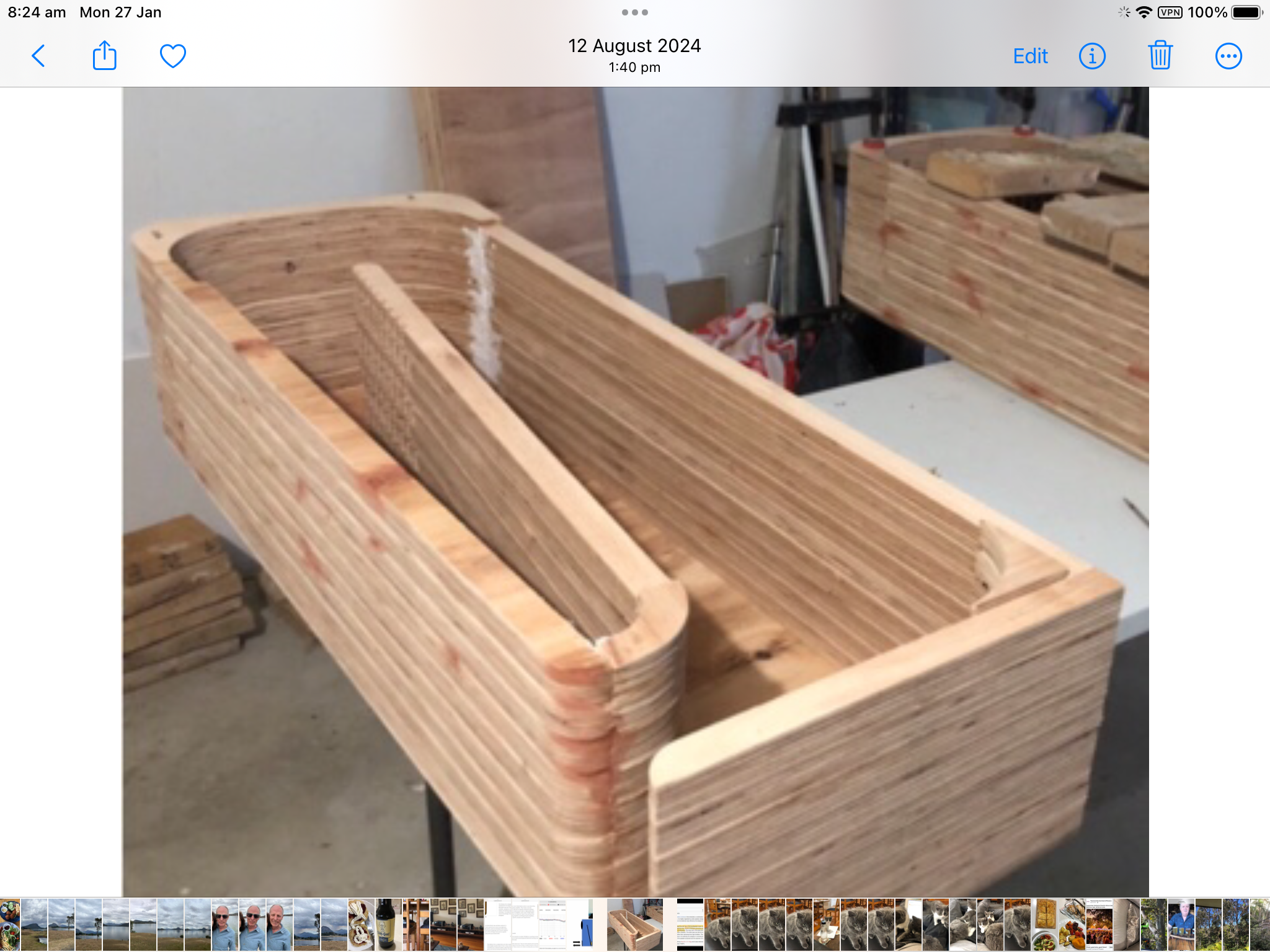Favorite this photo with the heart icon
Viewport: 1270px width, 952px height.
tap(172, 56)
